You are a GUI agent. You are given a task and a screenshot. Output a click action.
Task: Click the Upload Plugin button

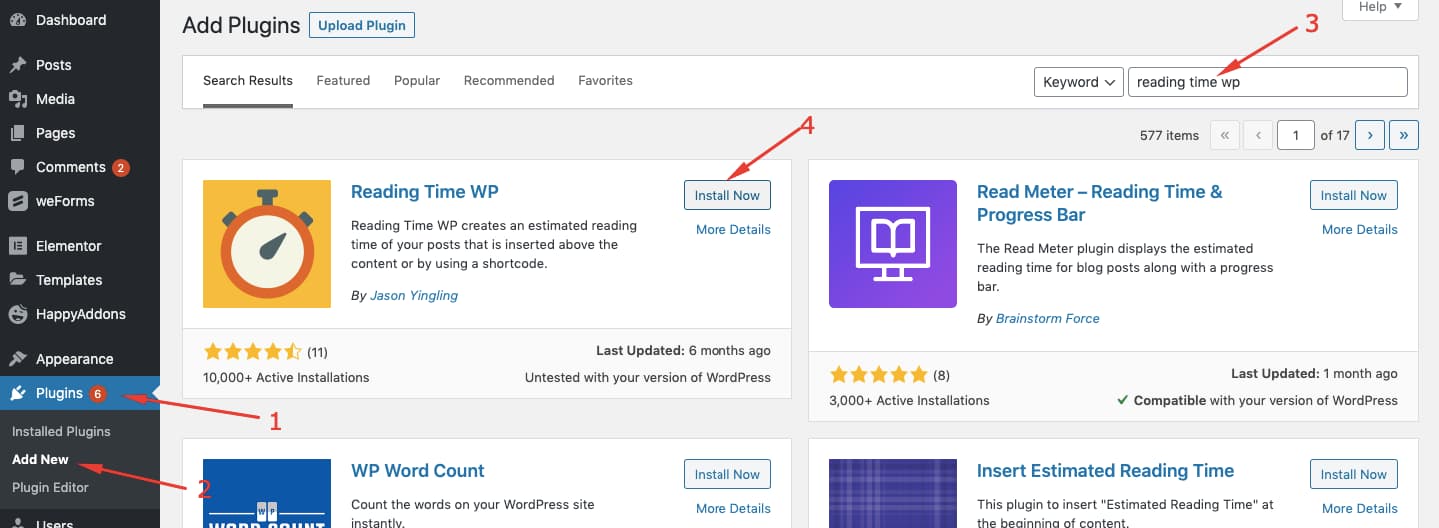pos(361,25)
